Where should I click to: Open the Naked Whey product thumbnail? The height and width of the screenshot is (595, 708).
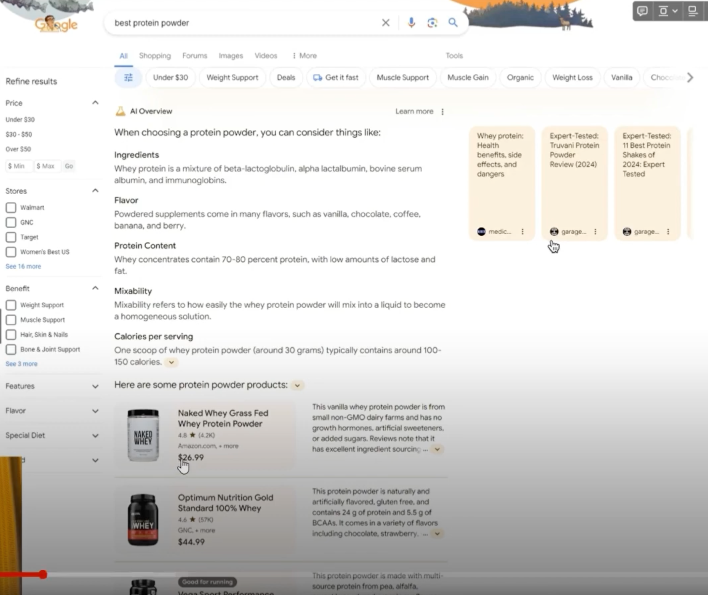143,435
